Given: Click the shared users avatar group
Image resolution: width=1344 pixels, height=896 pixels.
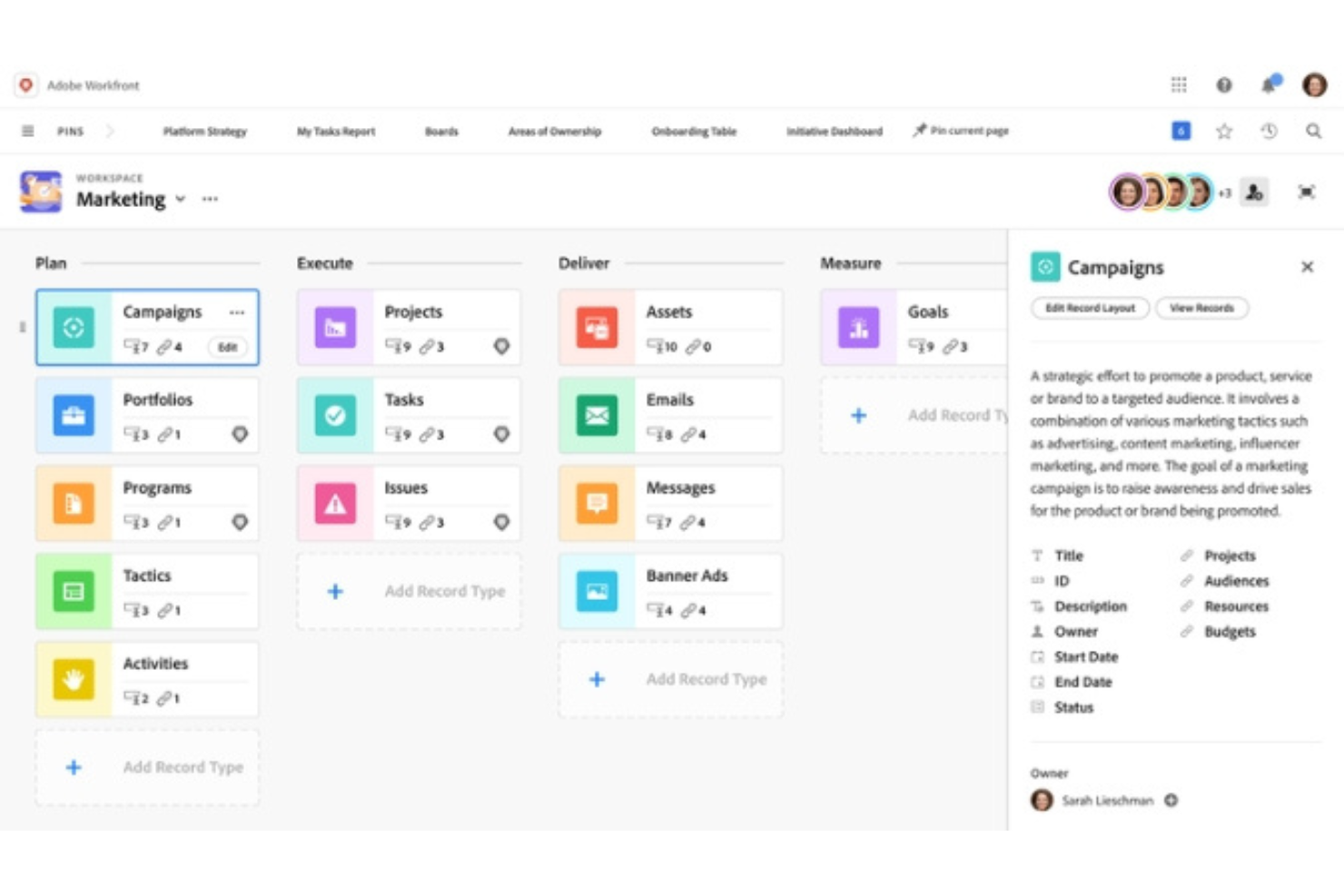Looking at the screenshot, I should [1161, 192].
